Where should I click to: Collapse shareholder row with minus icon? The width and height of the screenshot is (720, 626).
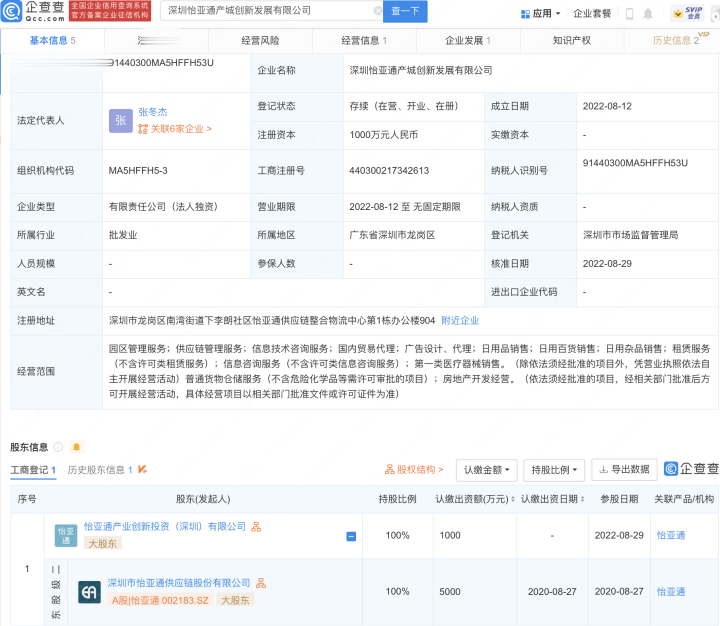pyautogui.click(x=351, y=536)
